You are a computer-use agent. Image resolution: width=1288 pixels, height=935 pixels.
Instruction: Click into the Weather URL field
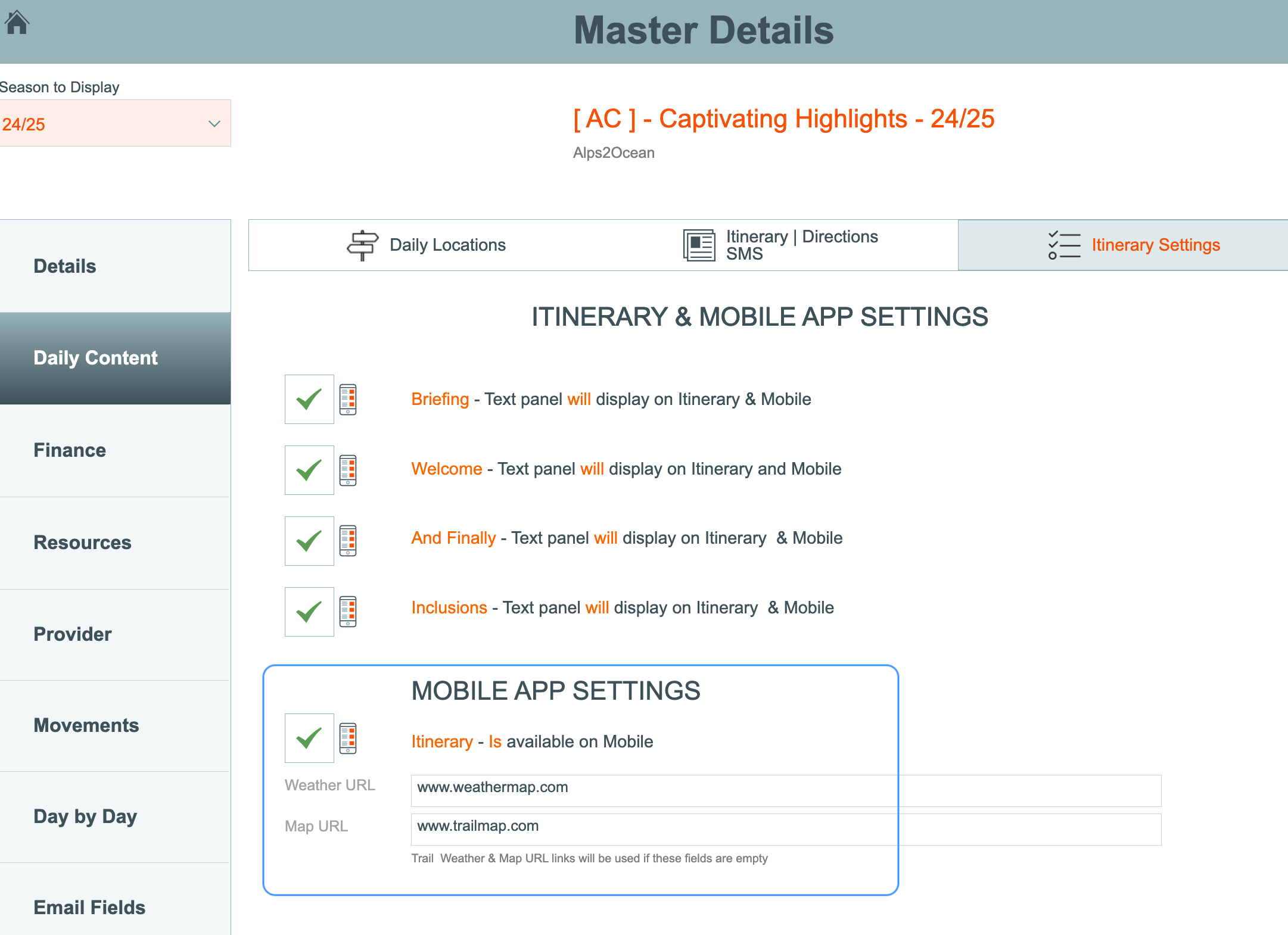click(x=786, y=790)
